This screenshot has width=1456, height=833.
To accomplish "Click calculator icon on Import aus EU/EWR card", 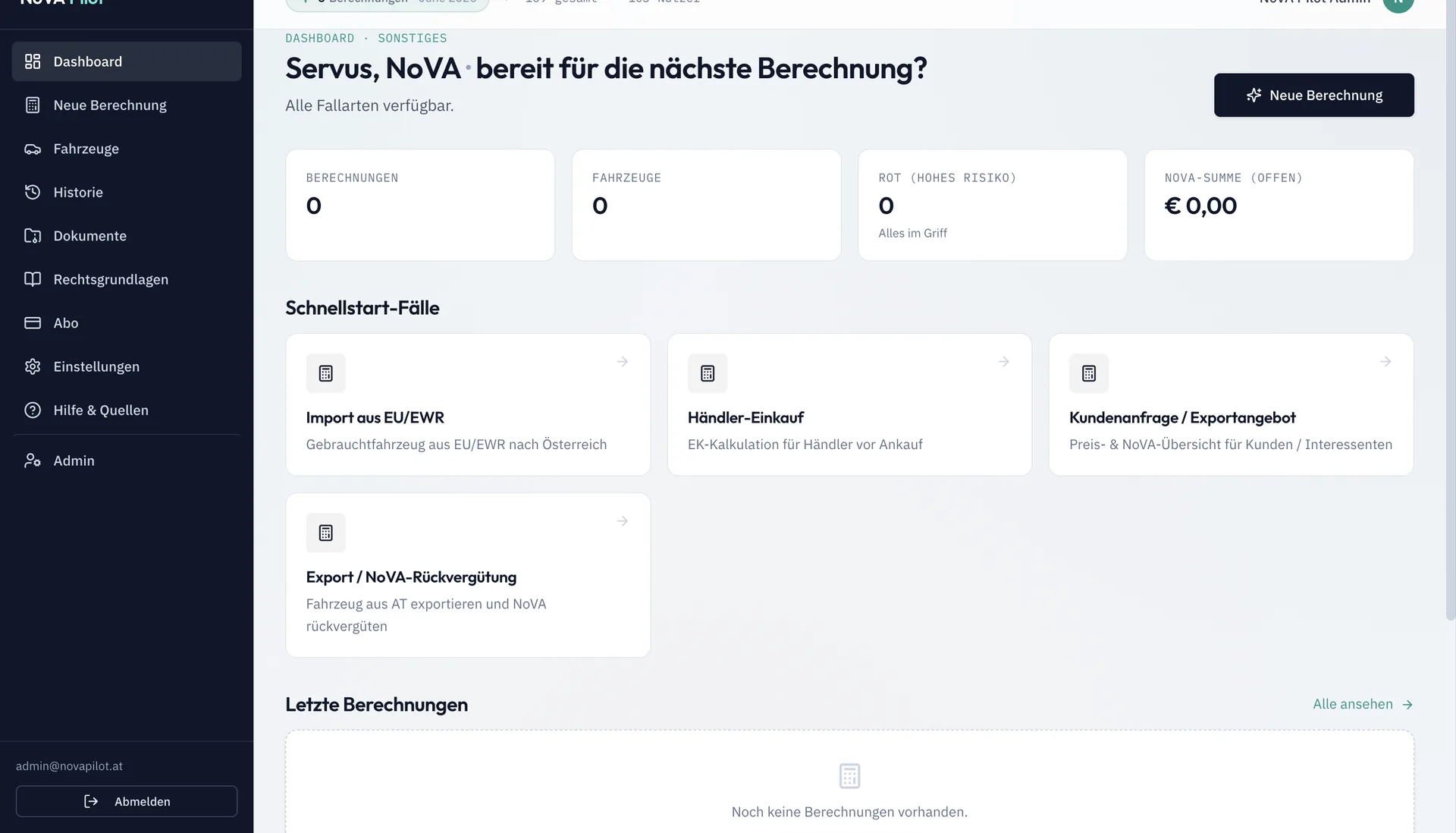I will 326,373.
